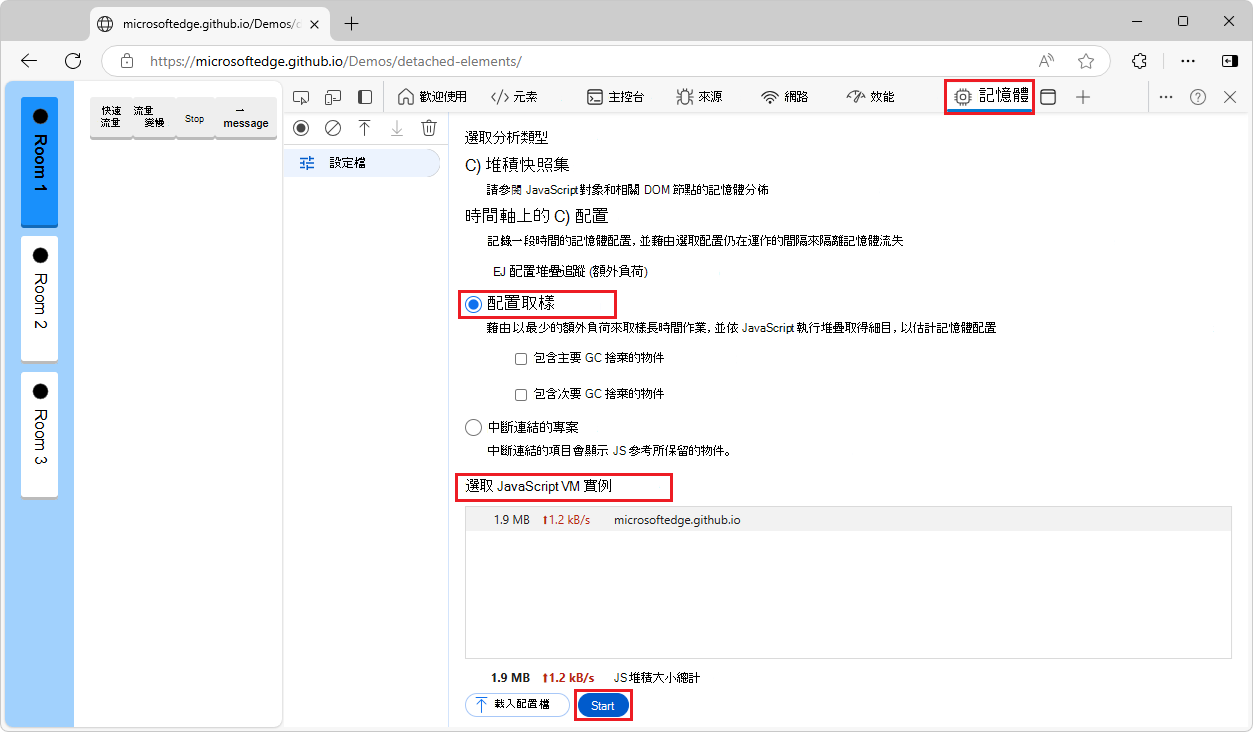Select the 配置取樣 radio button

(474, 304)
